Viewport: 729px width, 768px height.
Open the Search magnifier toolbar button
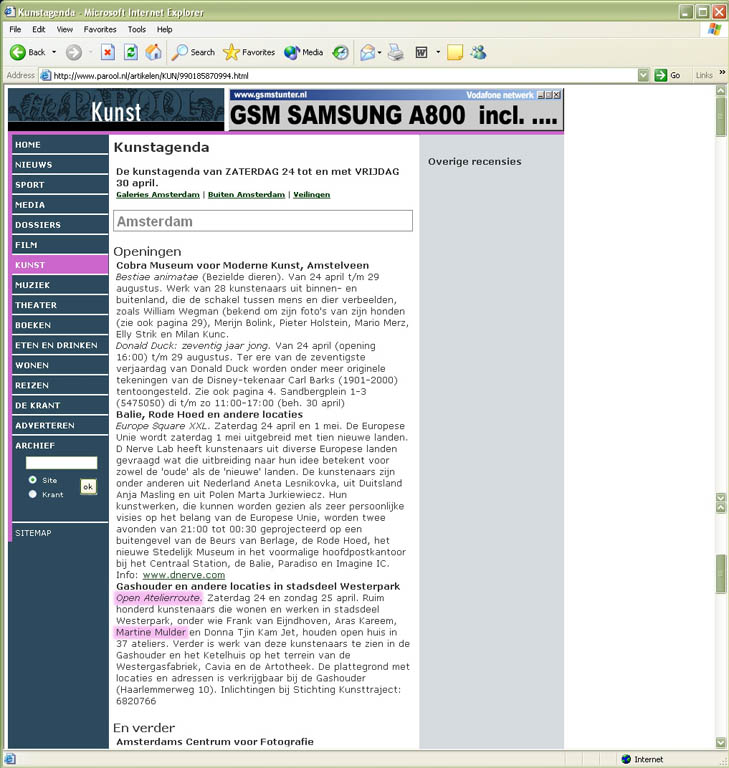pyautogui.click(x=193, y=52)
